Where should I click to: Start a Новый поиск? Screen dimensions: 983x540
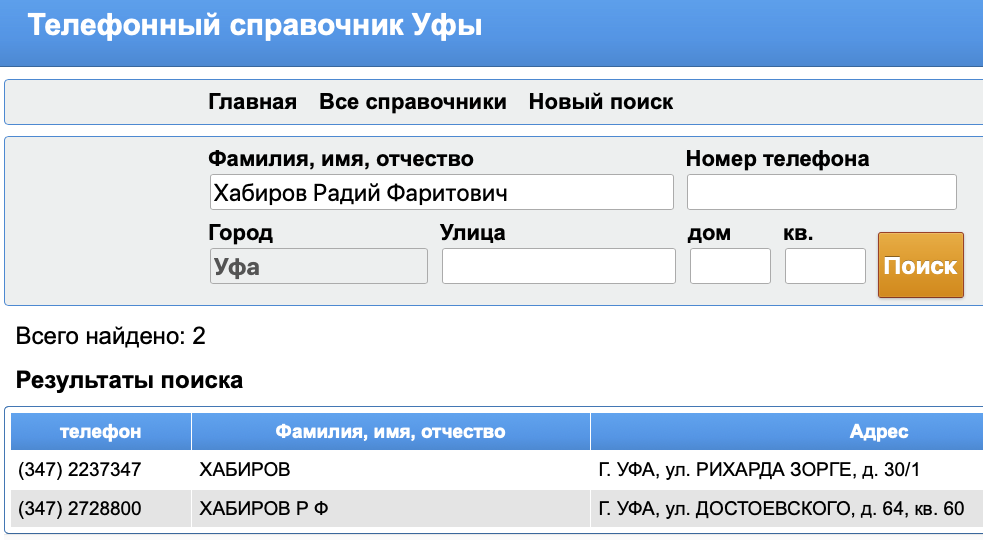[x=600, y=102]
